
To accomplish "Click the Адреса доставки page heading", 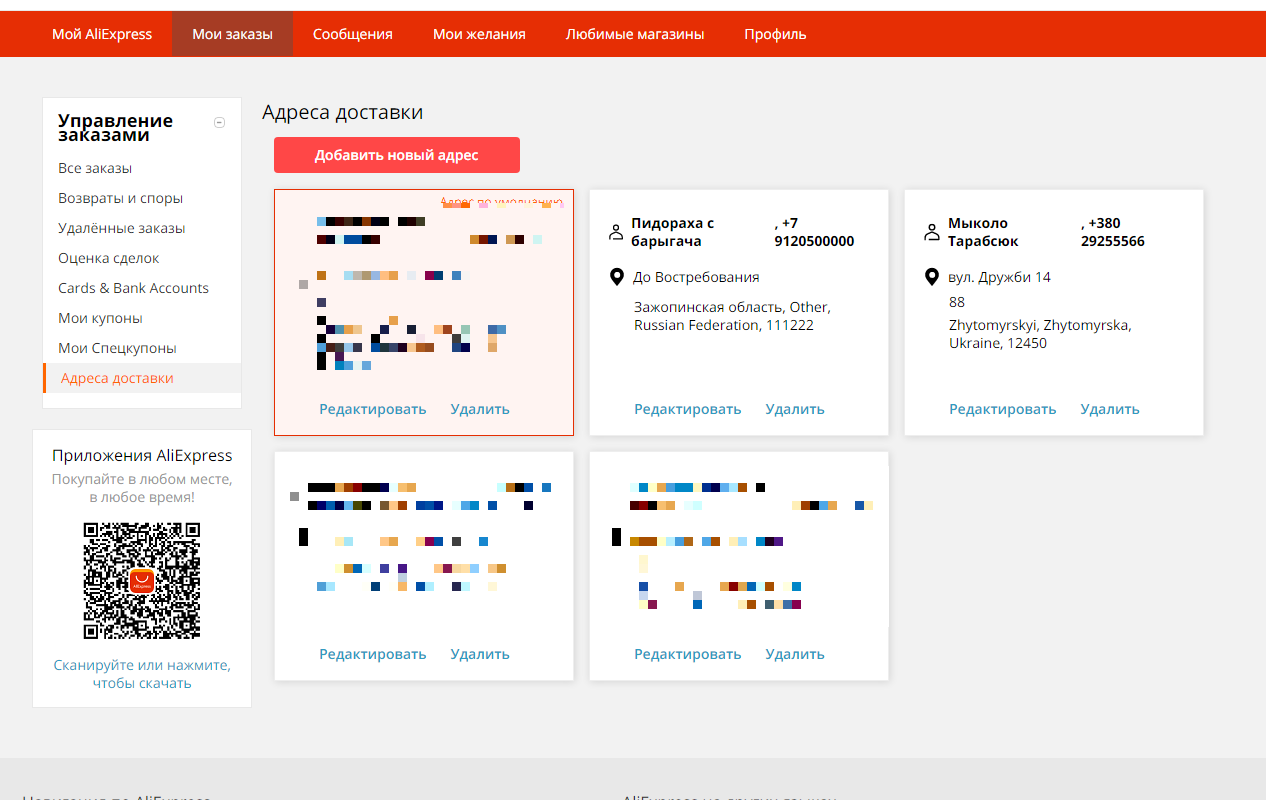I will tap(342, 113).
